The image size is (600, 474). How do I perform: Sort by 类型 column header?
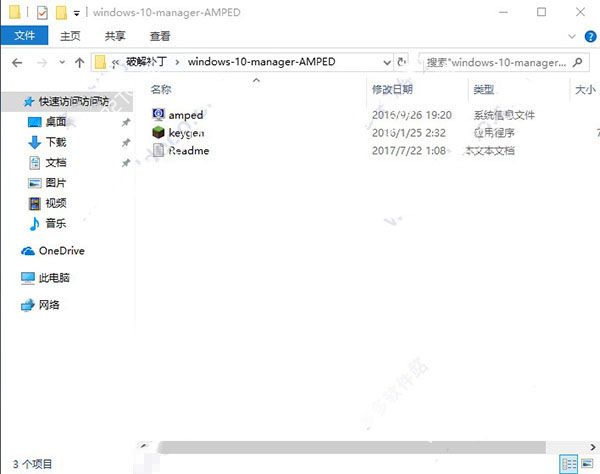483,90
